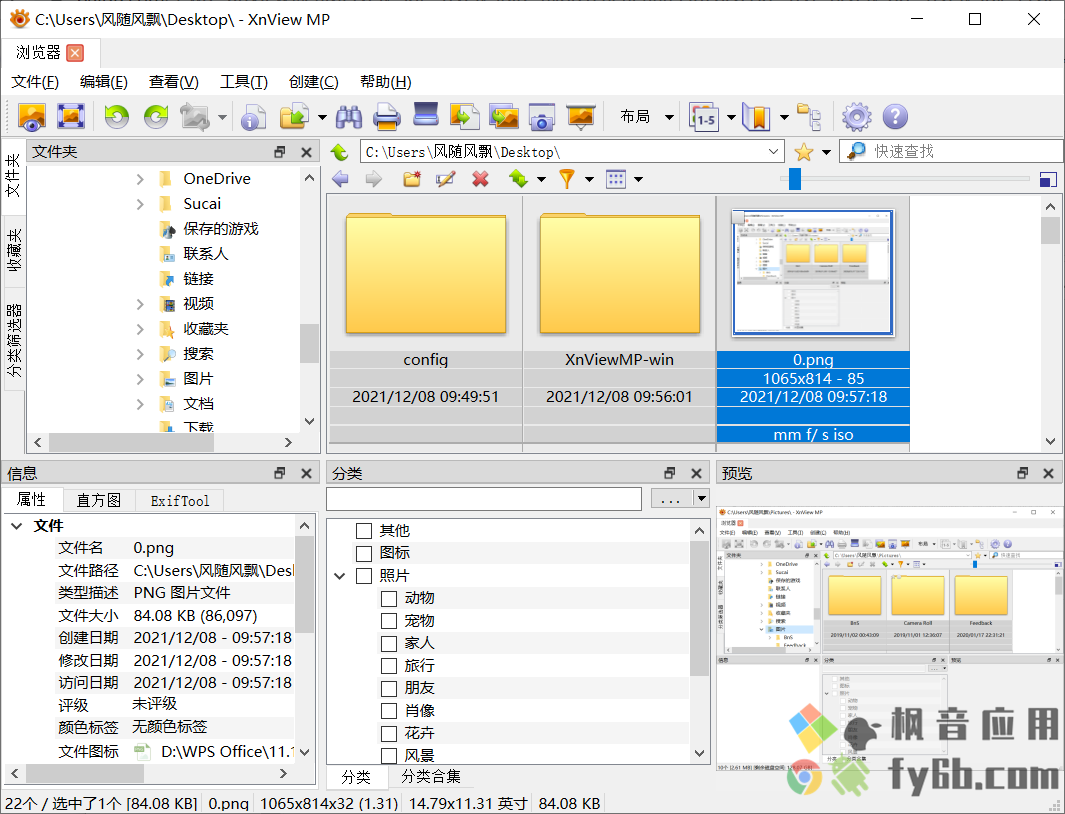Open the favorites star dropdown arrow
This screenshot has height=814, width=1065.
(826, 152)
